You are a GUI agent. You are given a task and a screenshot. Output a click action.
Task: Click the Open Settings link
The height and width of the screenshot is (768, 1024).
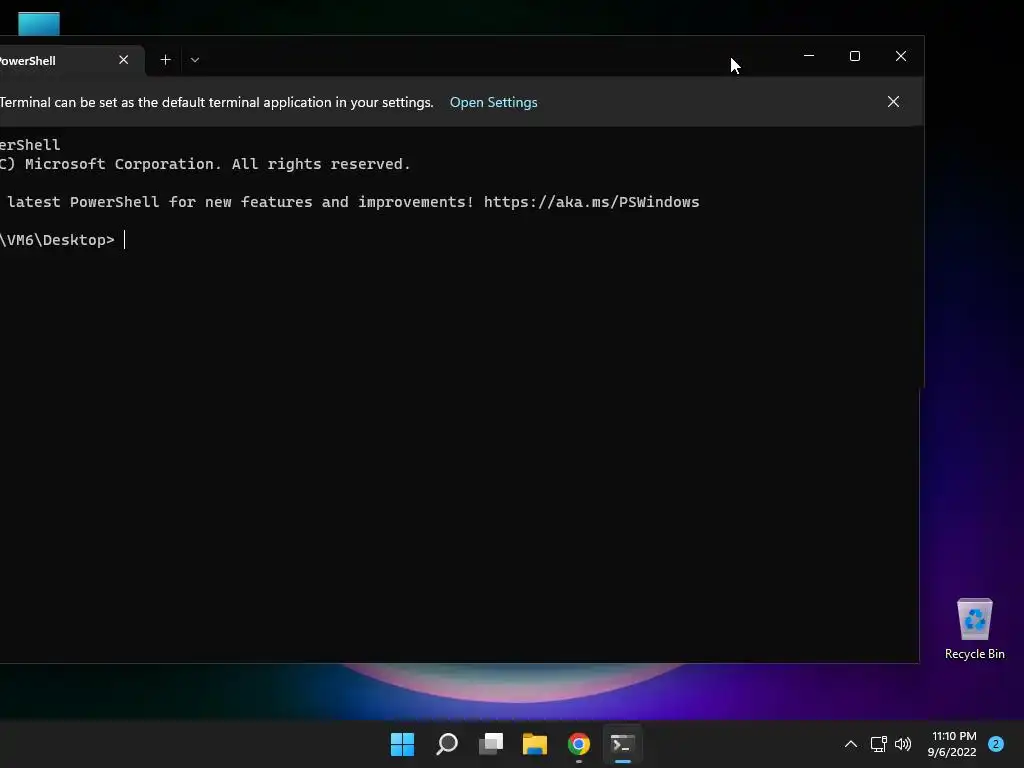(494, 103)
